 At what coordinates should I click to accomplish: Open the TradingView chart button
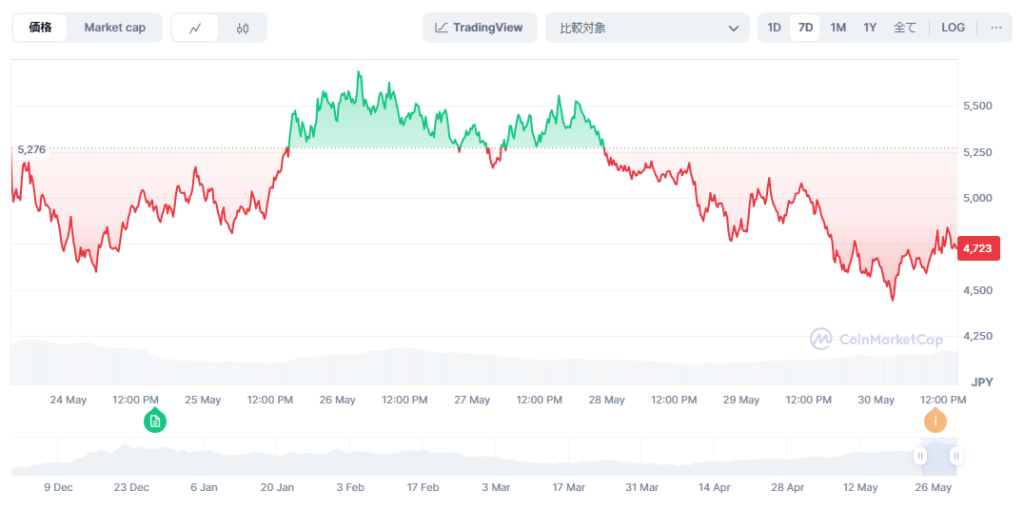click(x=479, y=28)
